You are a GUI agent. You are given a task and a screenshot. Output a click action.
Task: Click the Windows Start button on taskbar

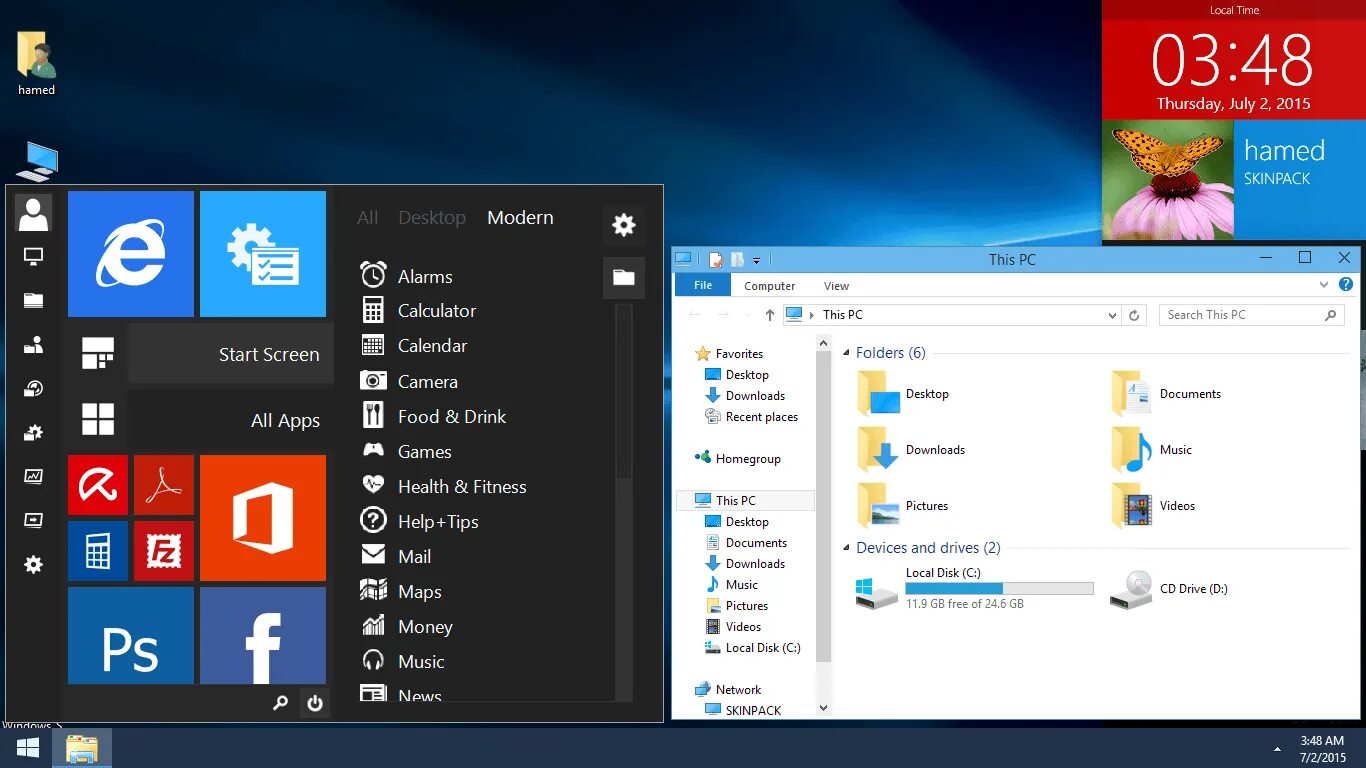click(x=28, y=748)
